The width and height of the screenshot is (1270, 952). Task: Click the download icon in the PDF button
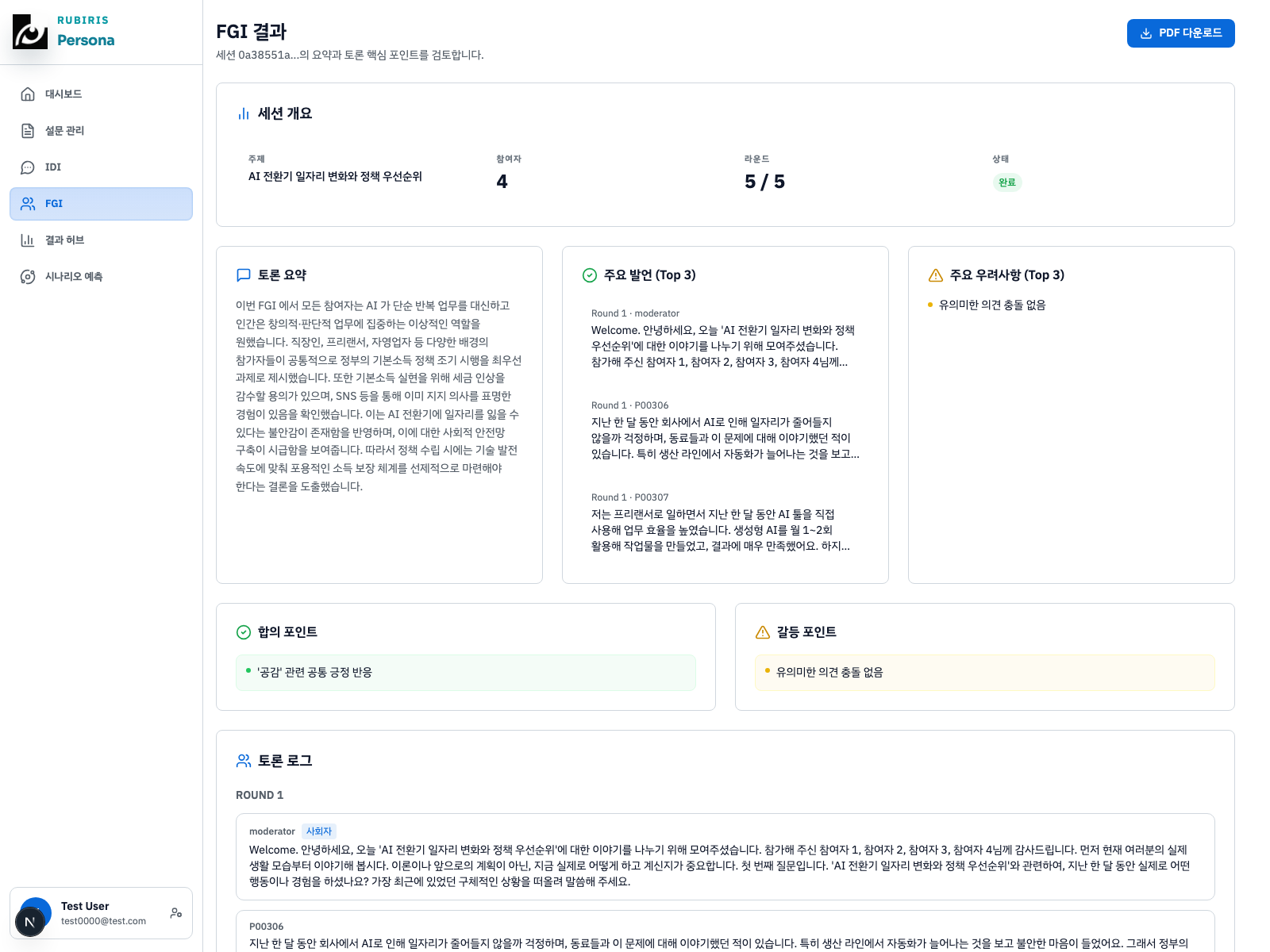(x=1145, y=33)
